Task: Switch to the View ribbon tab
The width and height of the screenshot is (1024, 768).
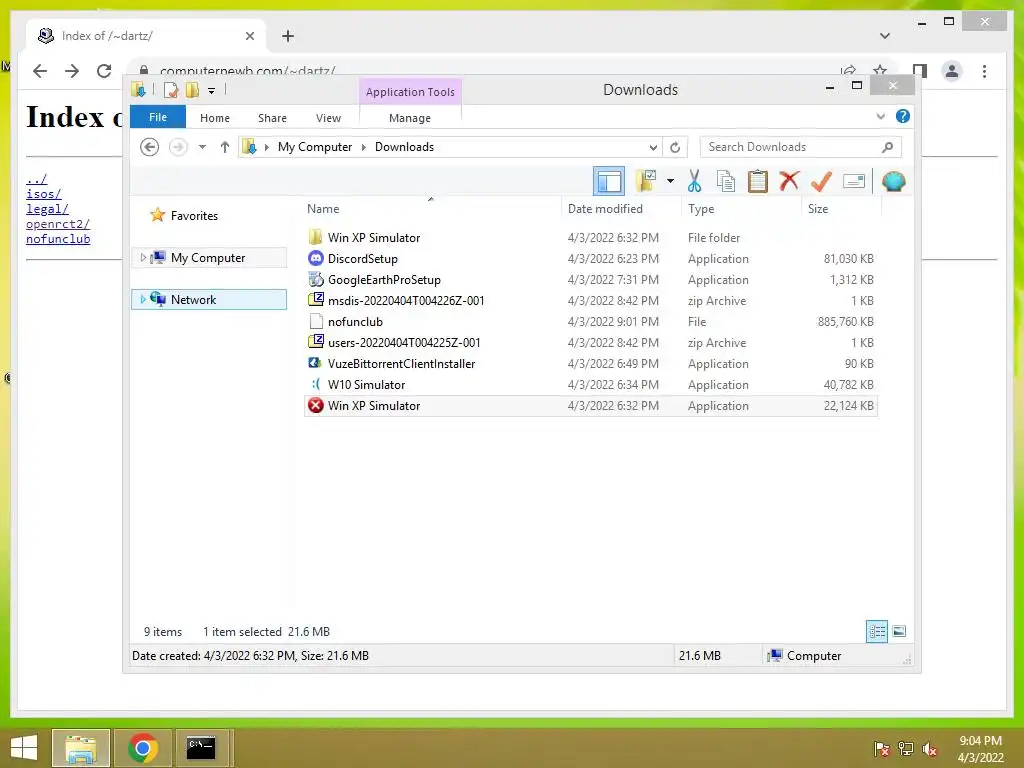Action: click(x=328, y=118)
